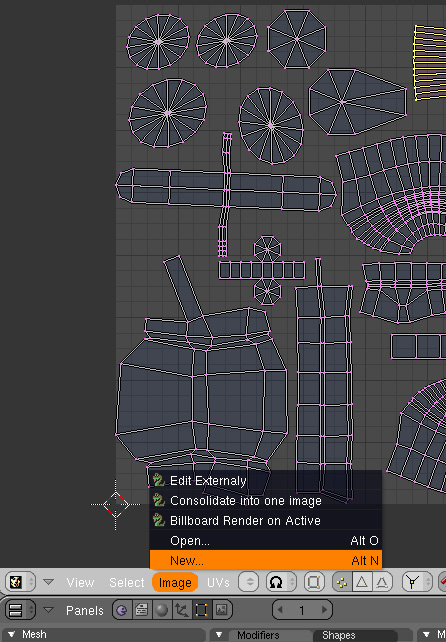This screenshot has width=446, height=642.
Task: Select the Editing context square icon
Action: point(201,610)
